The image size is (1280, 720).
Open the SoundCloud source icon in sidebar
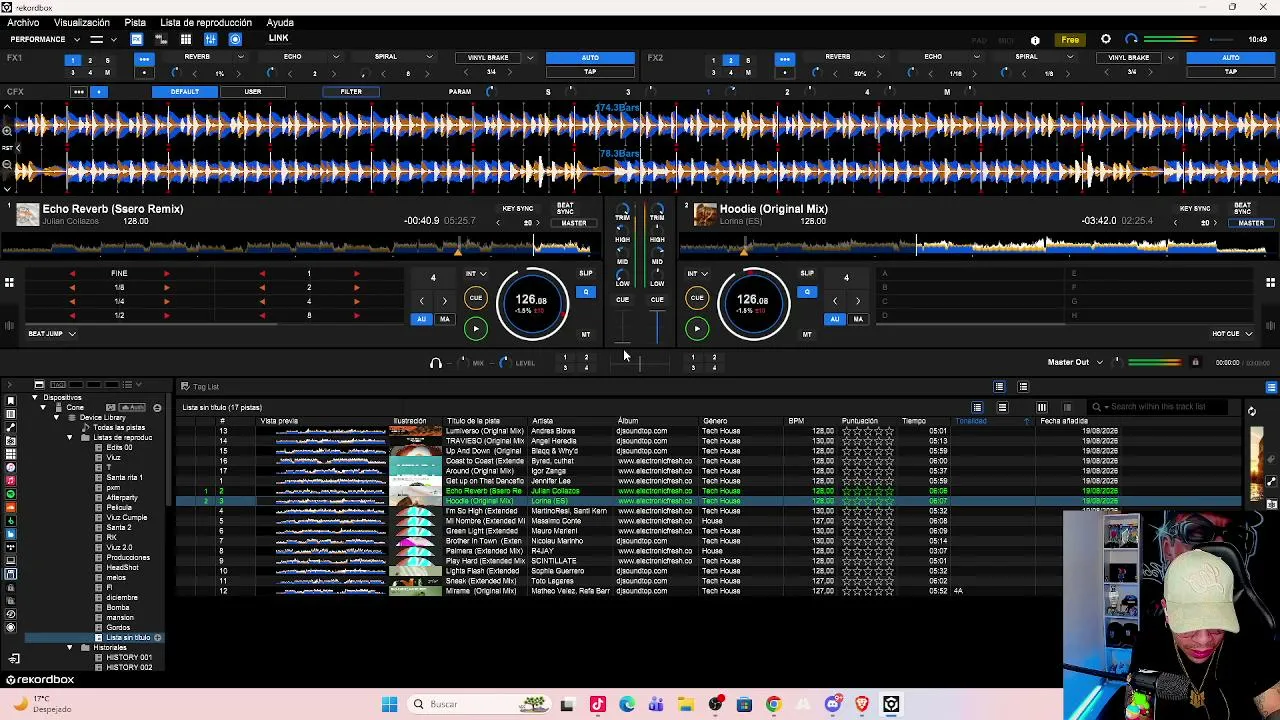click(11, 507)
